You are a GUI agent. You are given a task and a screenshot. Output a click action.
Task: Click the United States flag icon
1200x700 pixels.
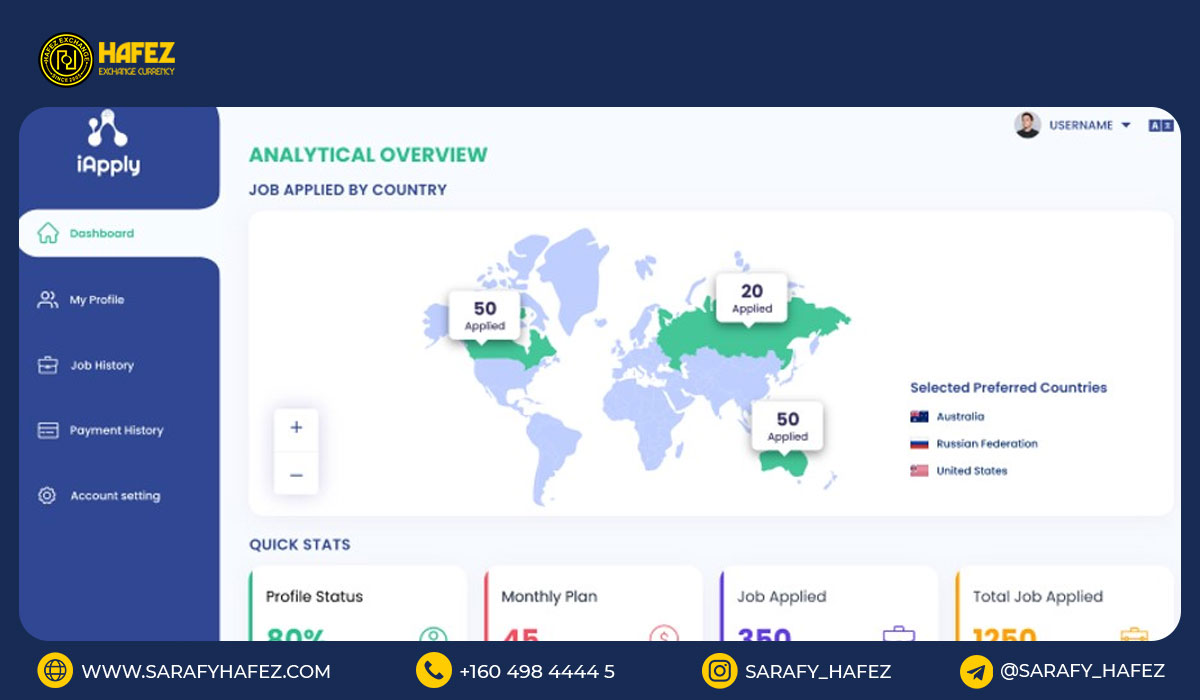click(x=919, y=471)
